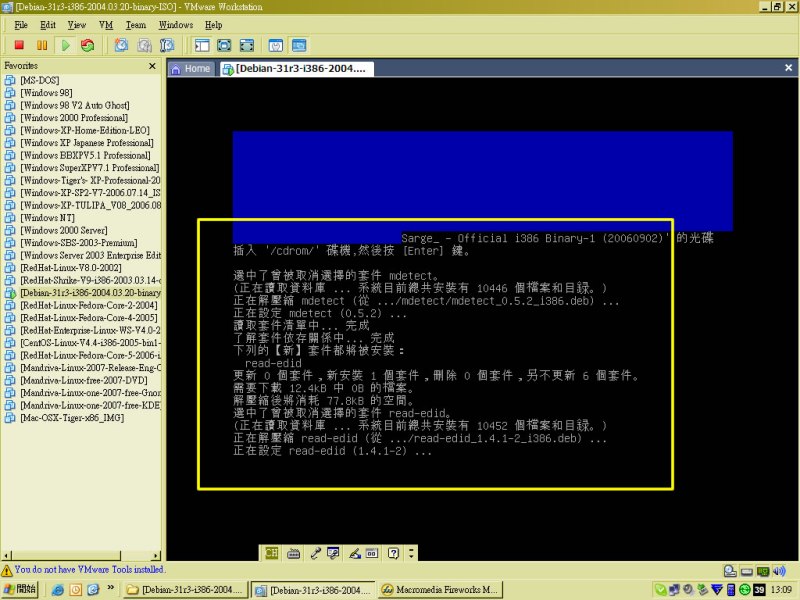Open the Windows menu
This screenshot has width=800, height=600.
tap(176, 25)
